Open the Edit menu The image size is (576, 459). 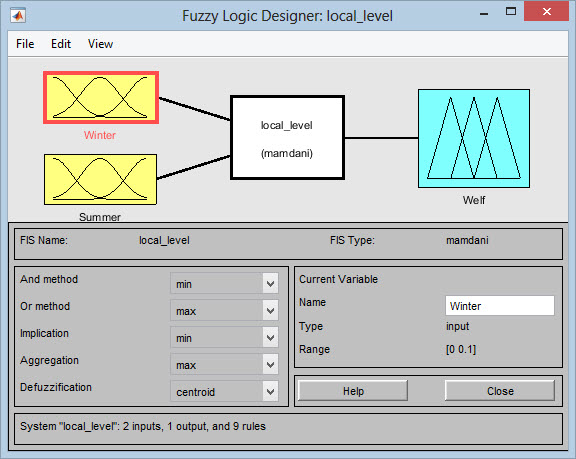[x=61, y=44]
